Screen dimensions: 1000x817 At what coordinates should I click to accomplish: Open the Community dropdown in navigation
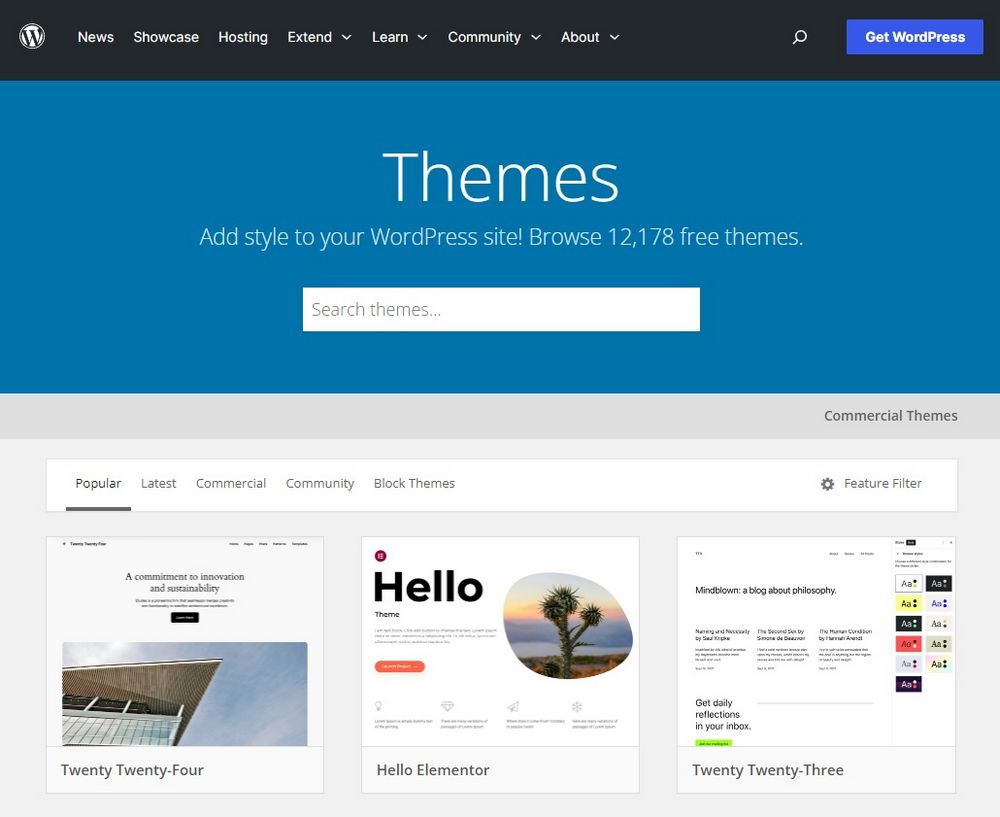pos(494,37)
